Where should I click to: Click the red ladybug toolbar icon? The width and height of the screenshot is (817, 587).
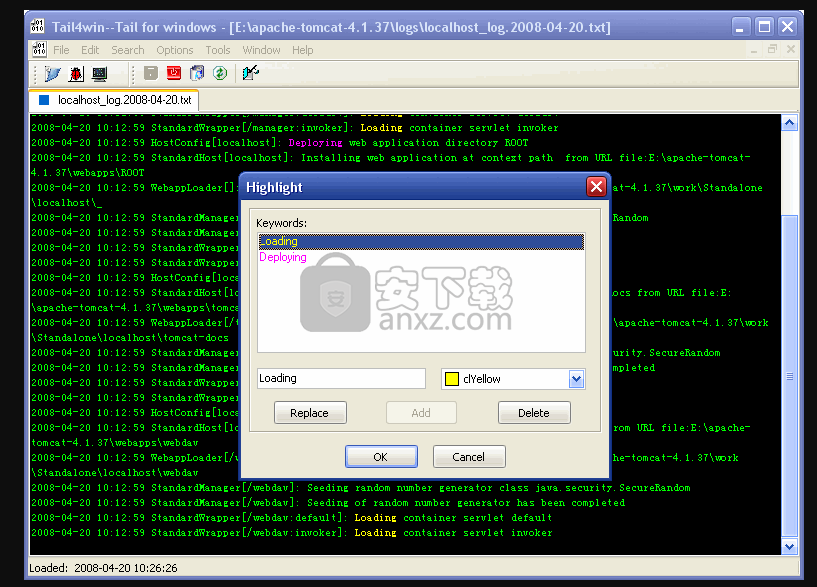76,73
